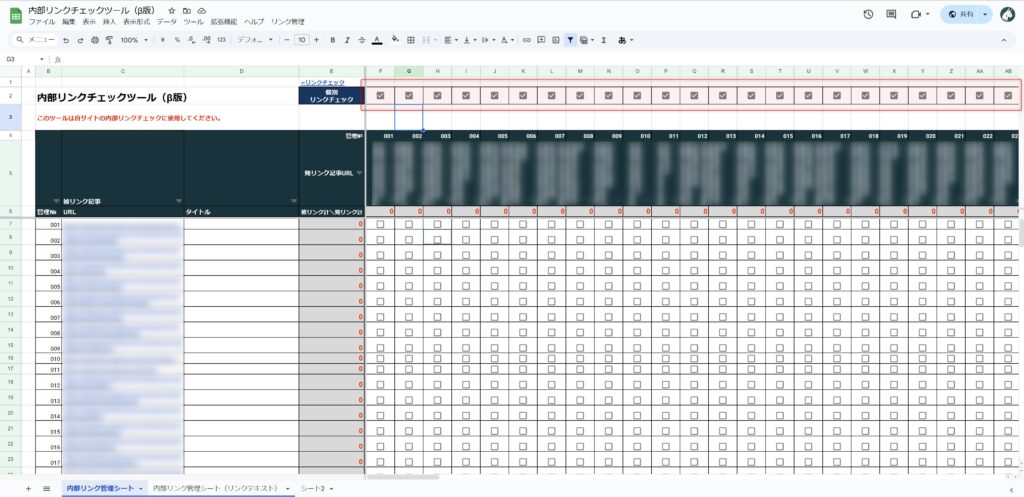
Task: Check the row 001 checkbox under column 001
Action: tap(380, 225)
